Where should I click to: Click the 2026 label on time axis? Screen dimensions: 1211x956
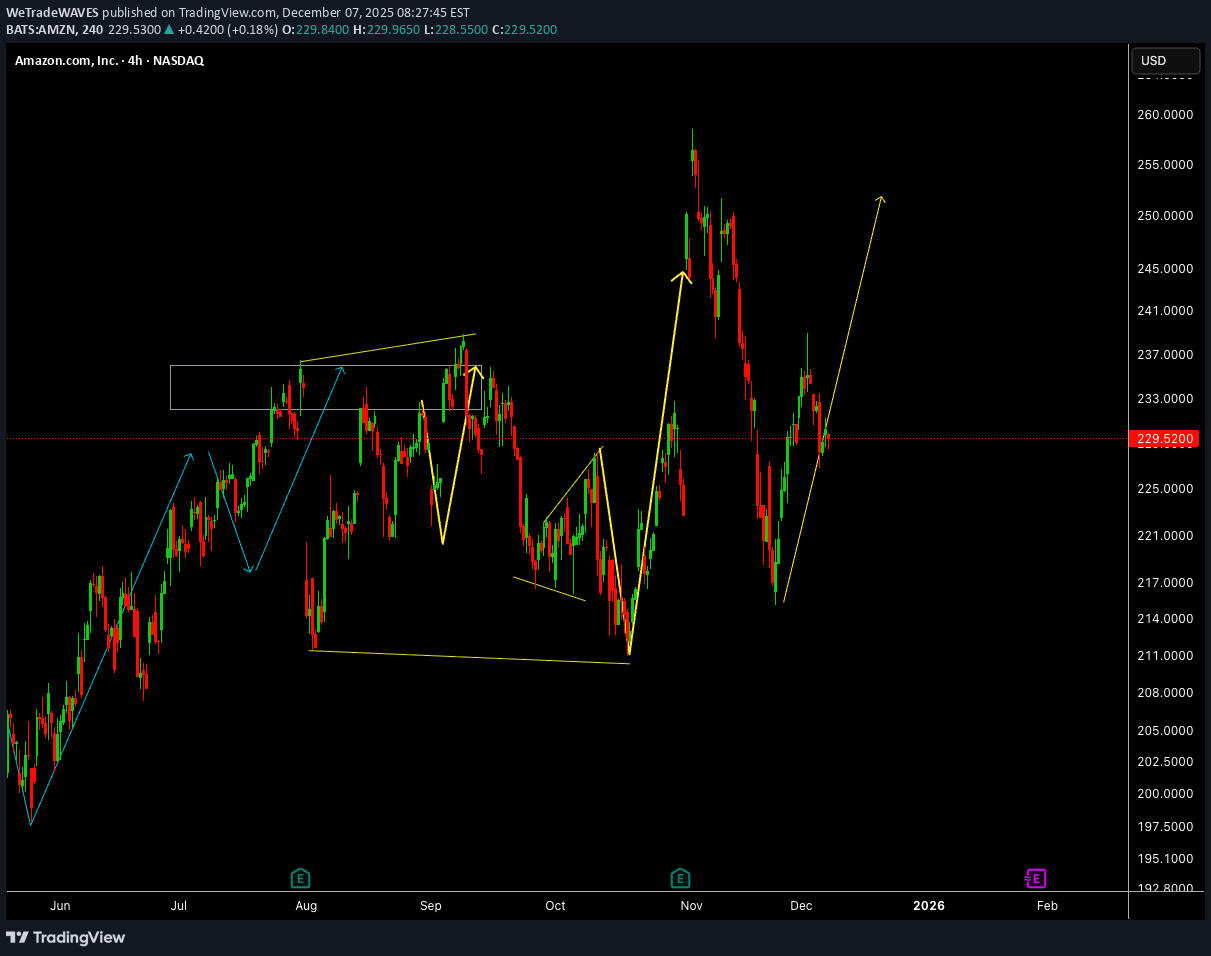929,906
